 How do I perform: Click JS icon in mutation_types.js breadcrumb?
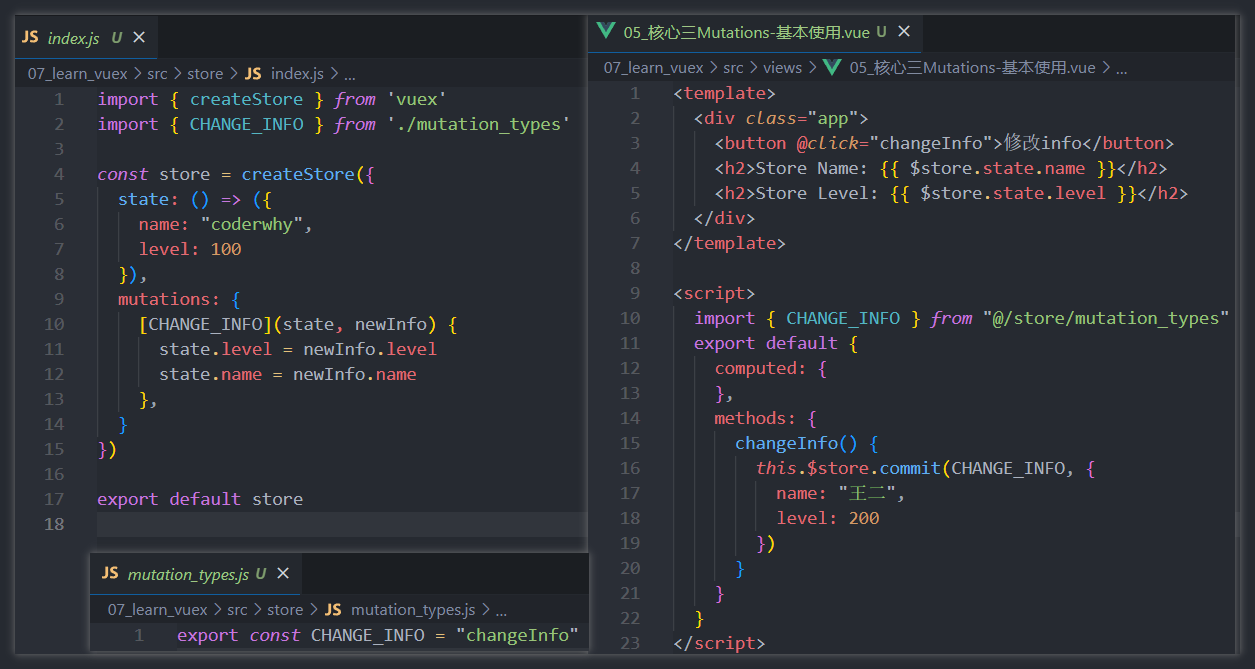[x=333, y=610]
